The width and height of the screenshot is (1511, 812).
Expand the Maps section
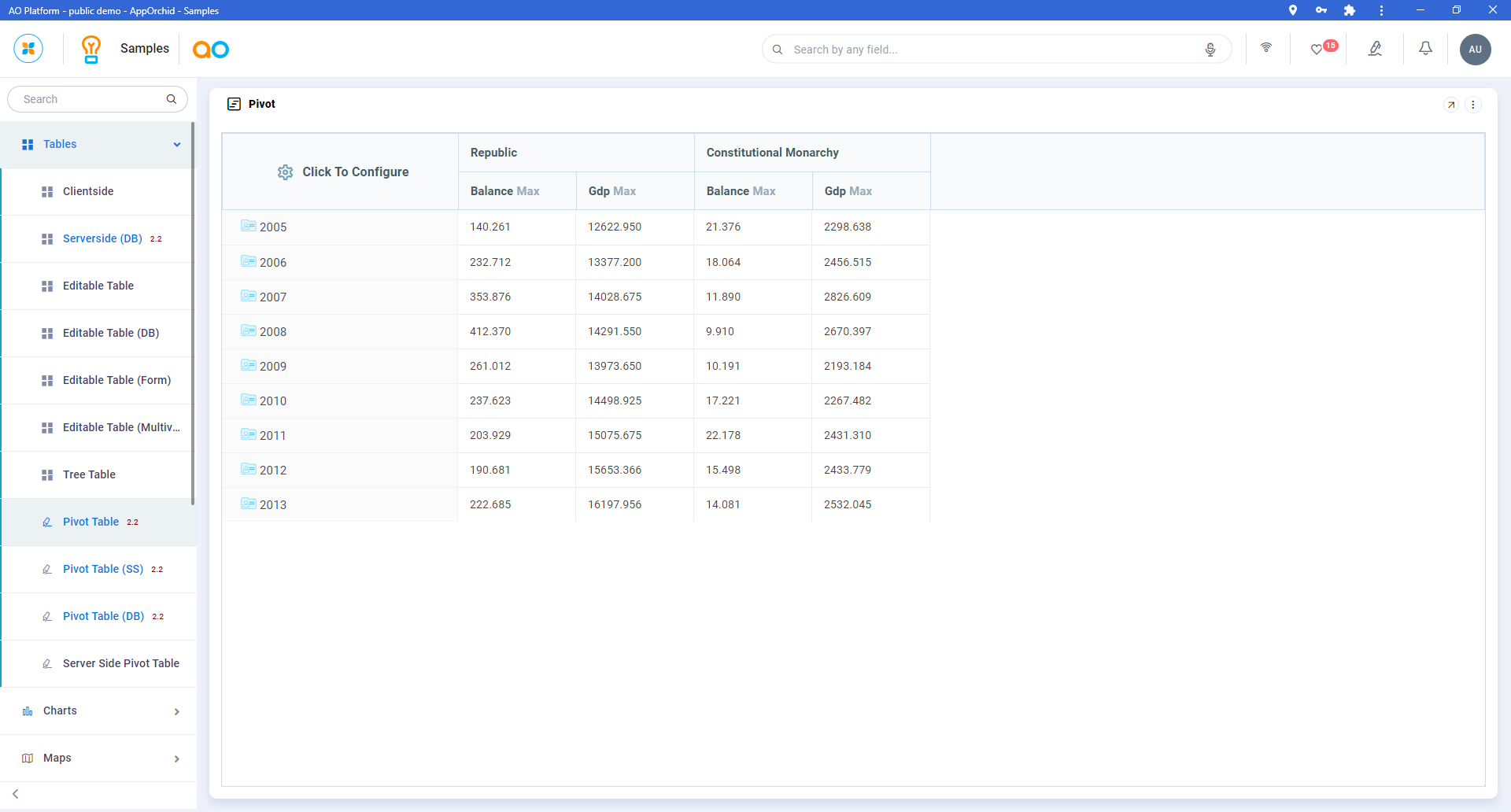[x=176, y=758]
